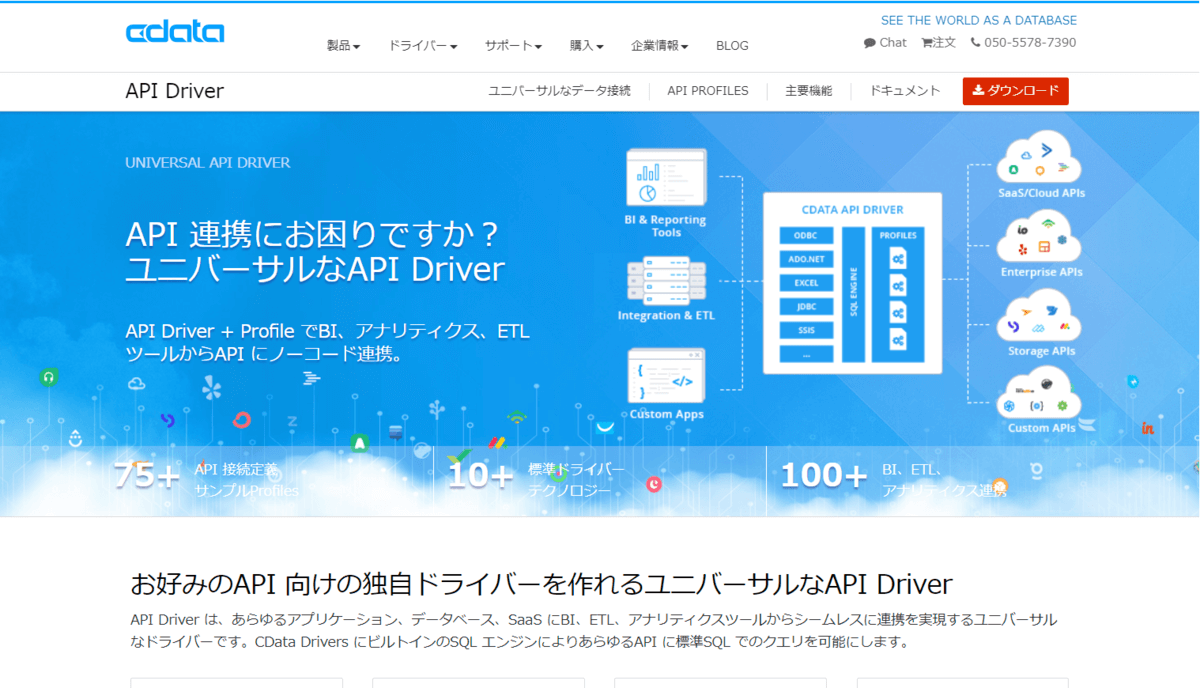This screenshot has height=688, width=1200.
Task: Expand the 購入 menu
Action: [x=586, y=45]
